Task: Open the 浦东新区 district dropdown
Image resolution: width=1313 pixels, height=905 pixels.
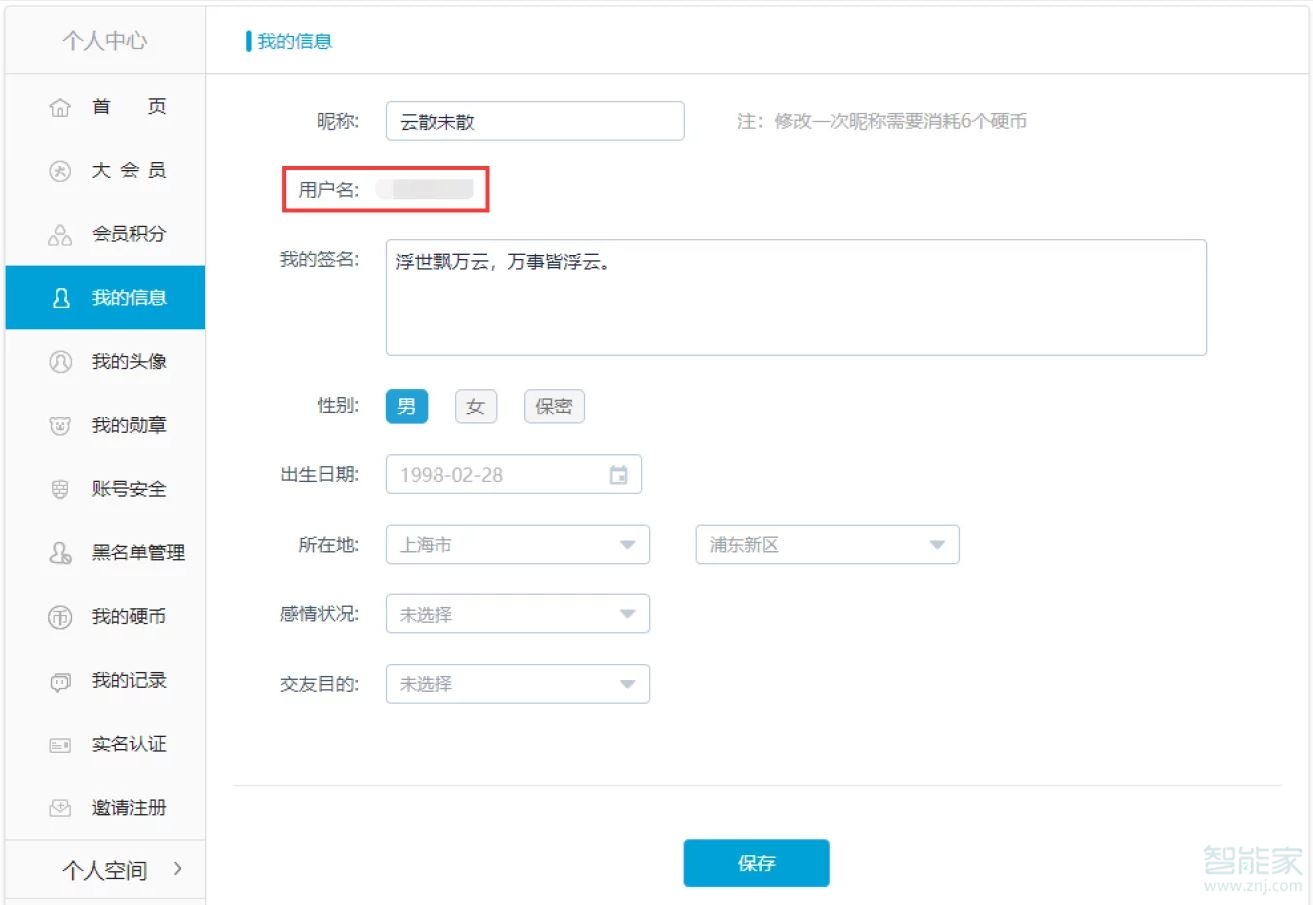Action: pyautogui.click(x=828, y=545)
